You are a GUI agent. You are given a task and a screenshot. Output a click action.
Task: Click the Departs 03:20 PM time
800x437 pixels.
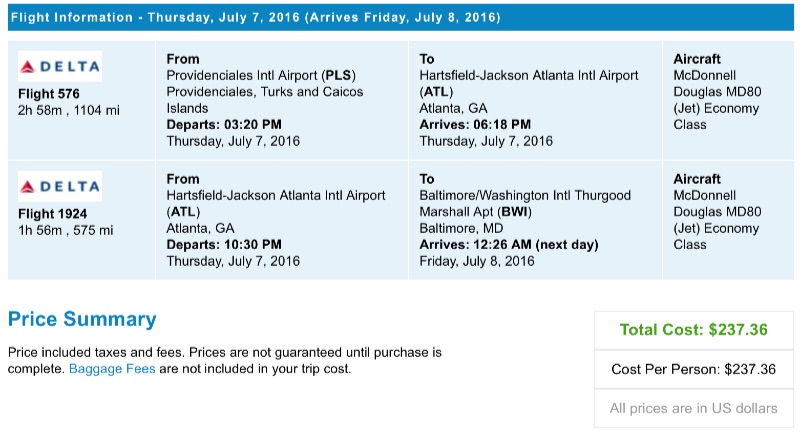[x=223, y=124]
